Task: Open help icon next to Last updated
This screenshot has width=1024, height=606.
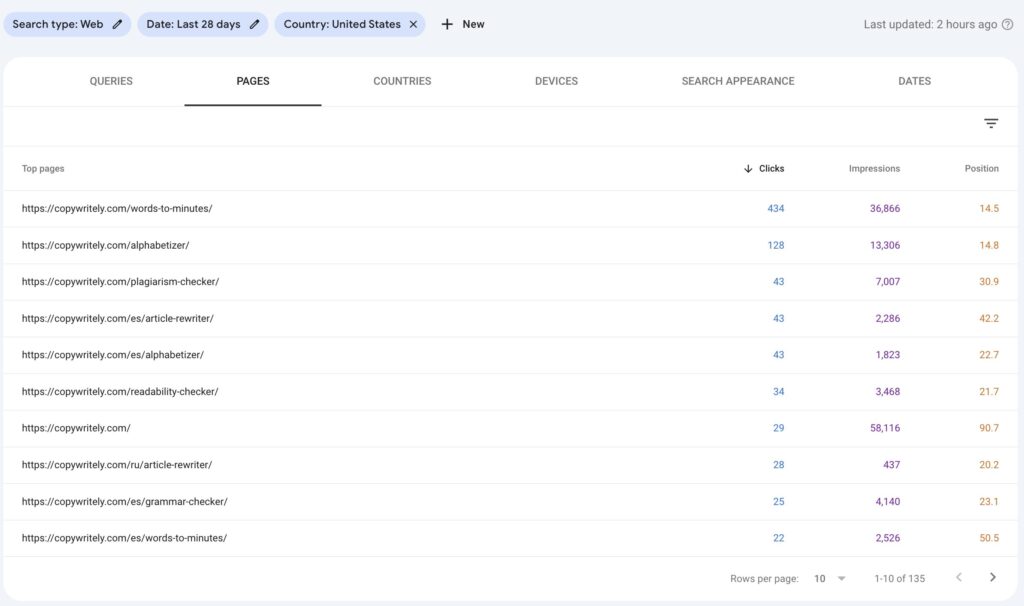Action: pos(1007,24)
